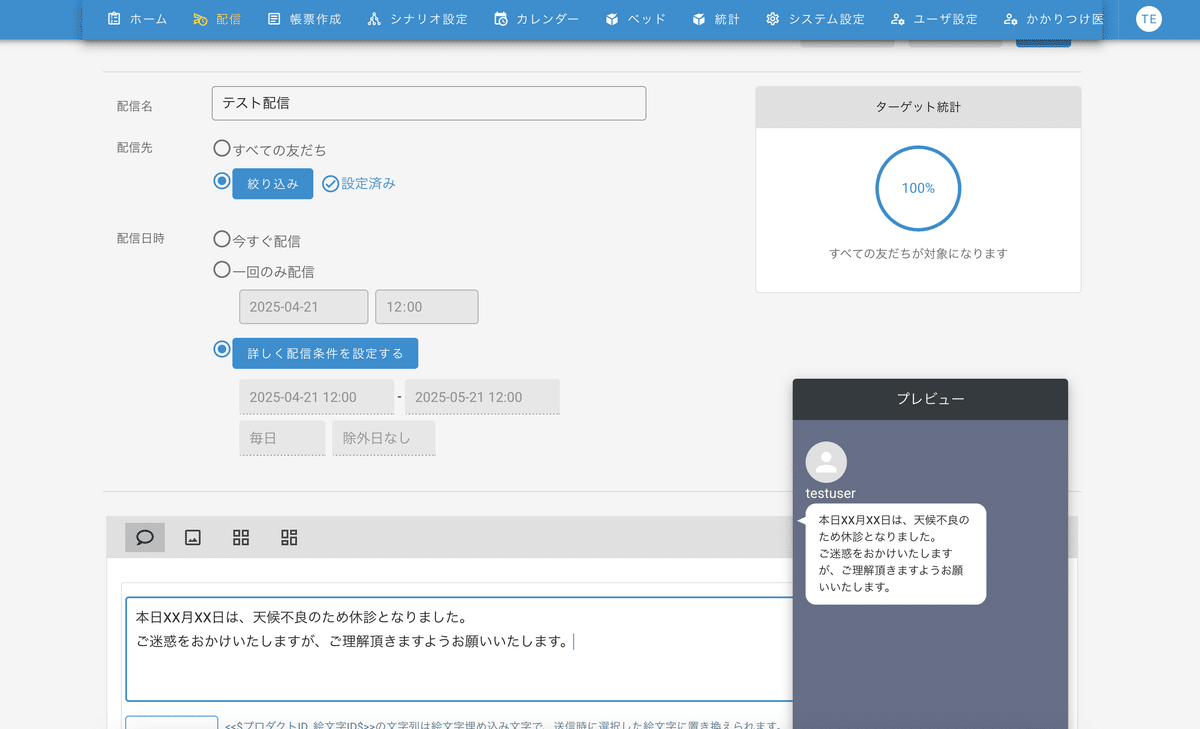Viewport: 1200px width, 729px height.
Task: Click the ターゲット統計 panel header
Action: coord(918,107)
